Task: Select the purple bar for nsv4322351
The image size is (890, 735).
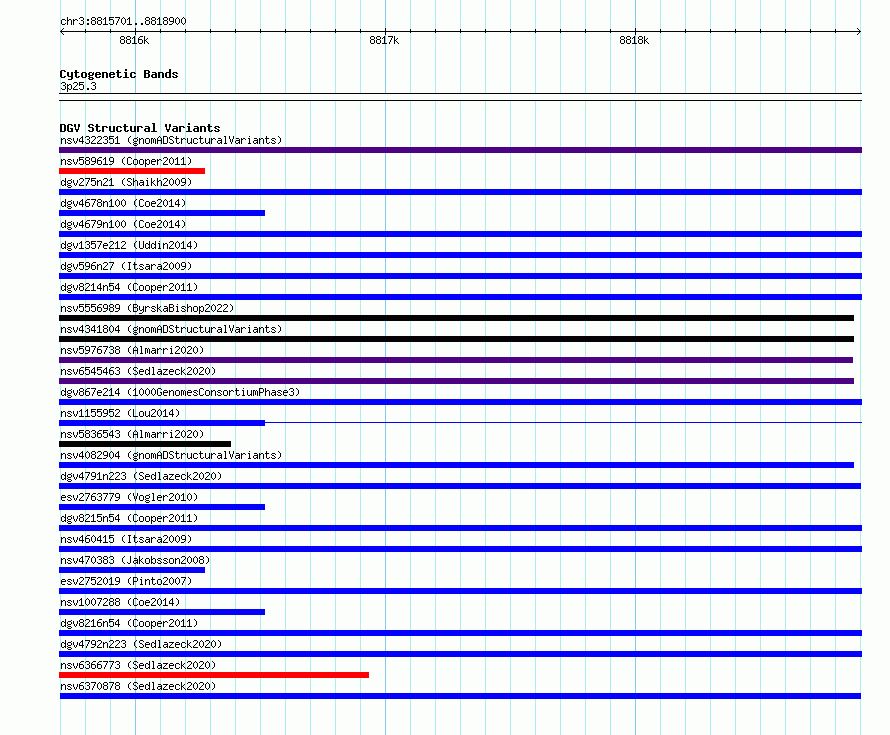Action: 460,150
